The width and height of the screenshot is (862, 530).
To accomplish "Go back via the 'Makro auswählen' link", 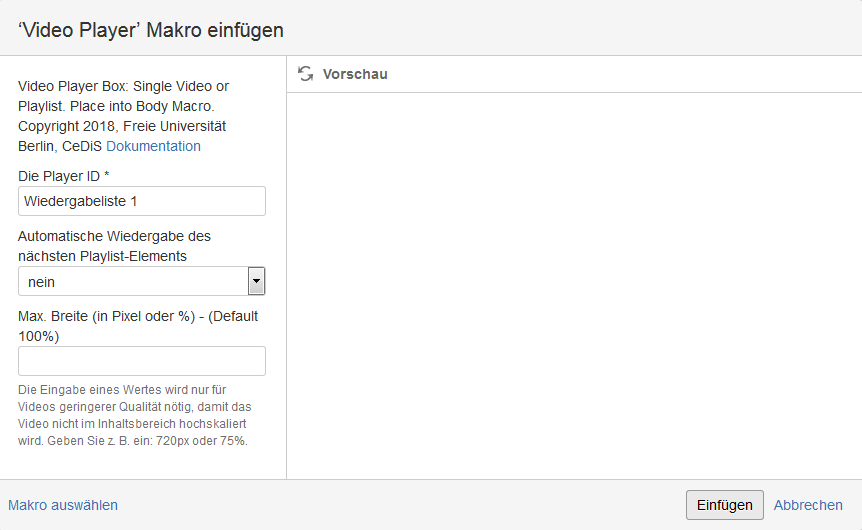I will coord(63,505).
